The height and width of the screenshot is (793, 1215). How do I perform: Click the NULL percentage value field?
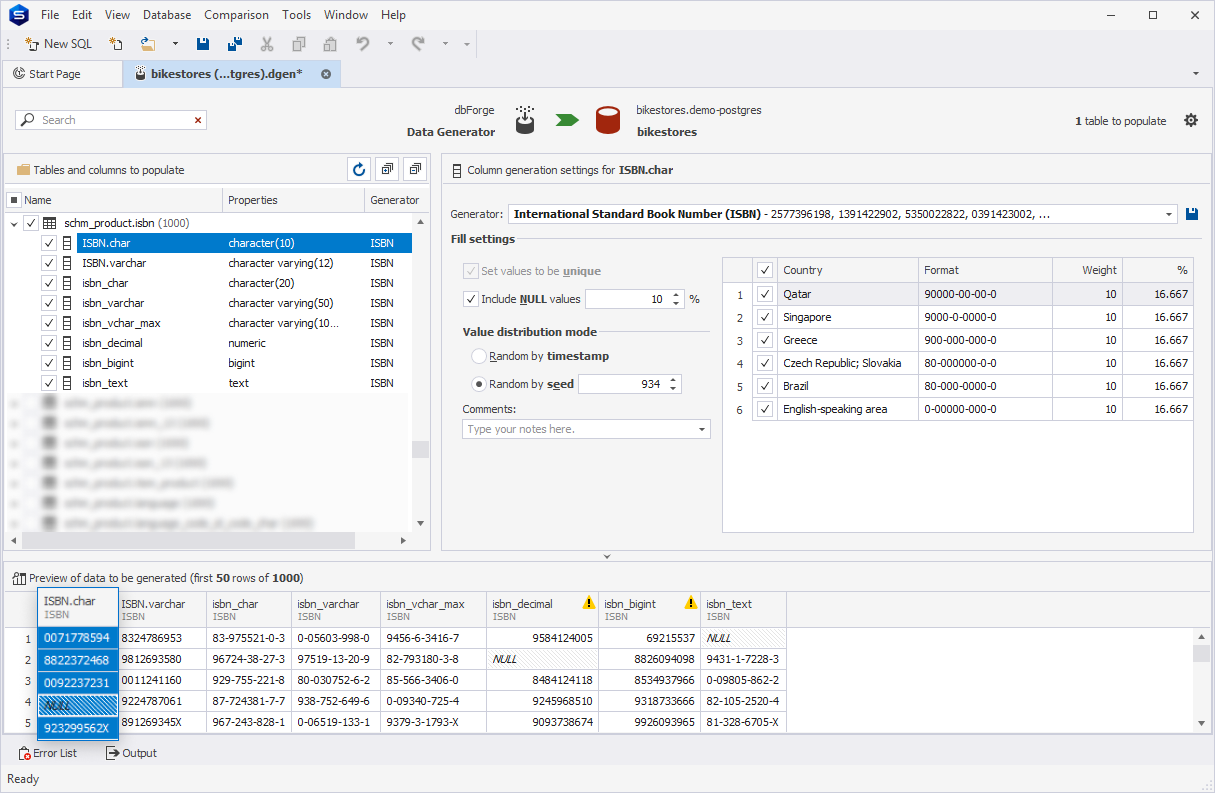point(627,299)
